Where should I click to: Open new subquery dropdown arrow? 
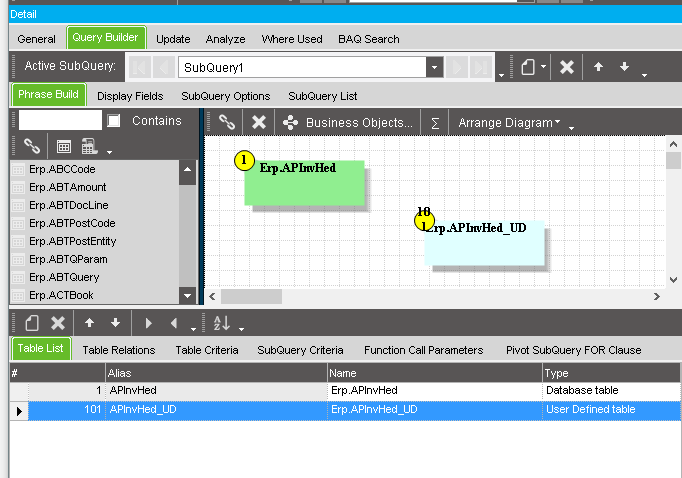[544, 67]
